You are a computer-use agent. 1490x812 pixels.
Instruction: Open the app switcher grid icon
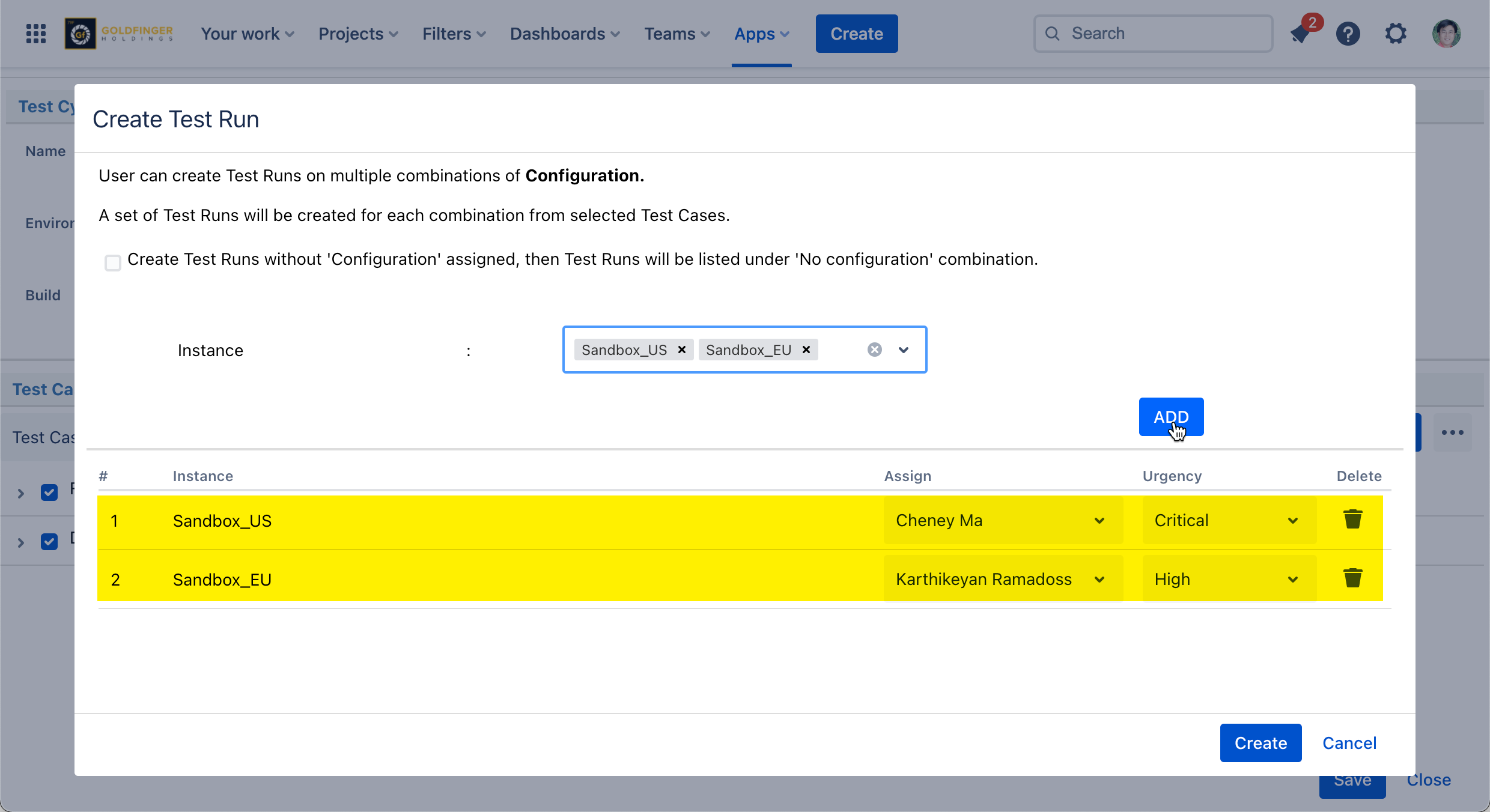(x=36, y=34)
